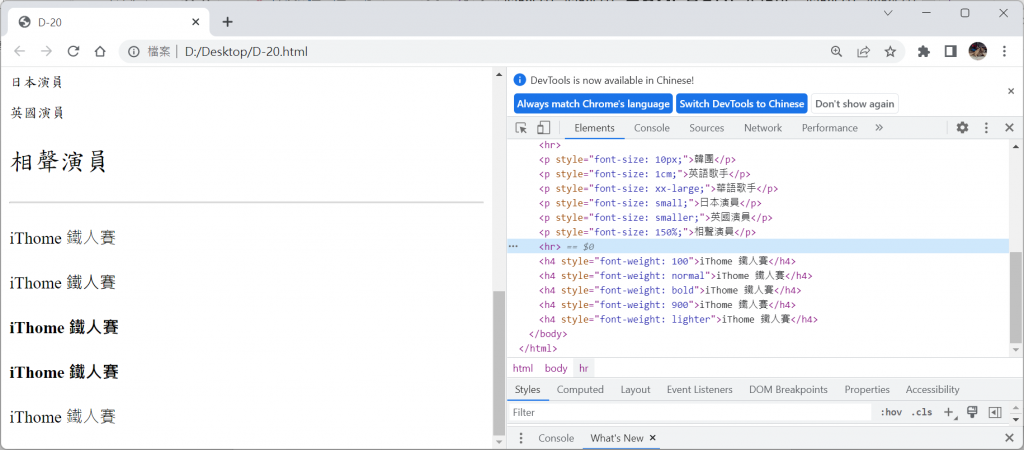The image size is (1024, 450).
Task: Toggle rendering emulations paintbrush icon
Action: (972, 412)
